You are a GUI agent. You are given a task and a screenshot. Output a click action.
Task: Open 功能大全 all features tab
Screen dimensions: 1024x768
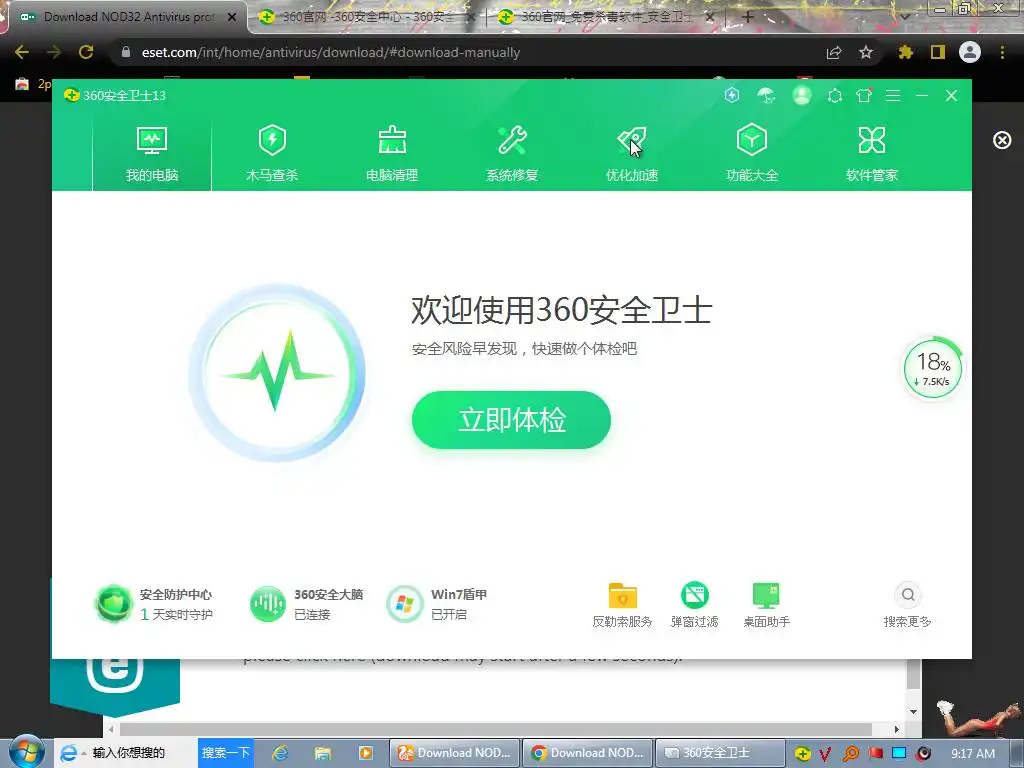752,154
